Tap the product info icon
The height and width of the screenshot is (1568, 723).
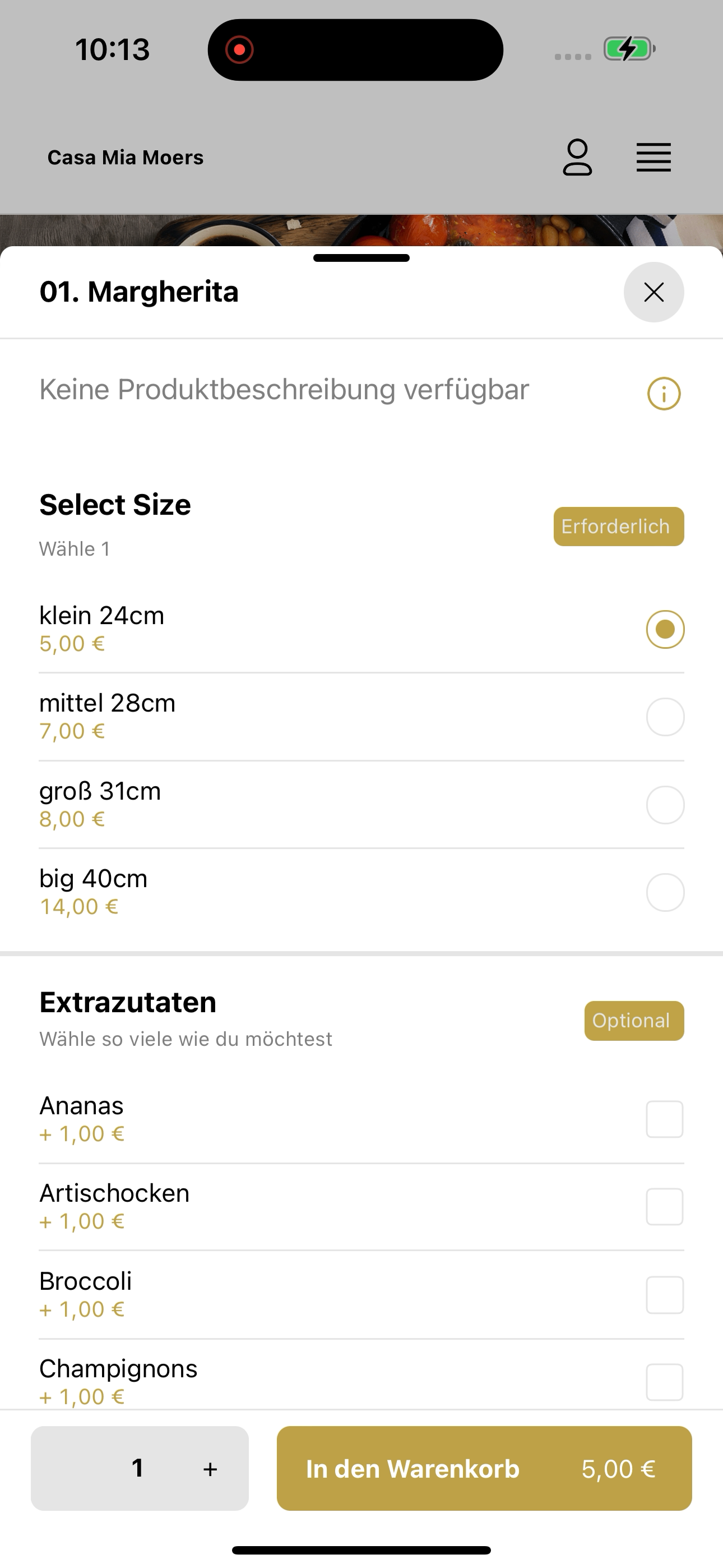point(664,393)
